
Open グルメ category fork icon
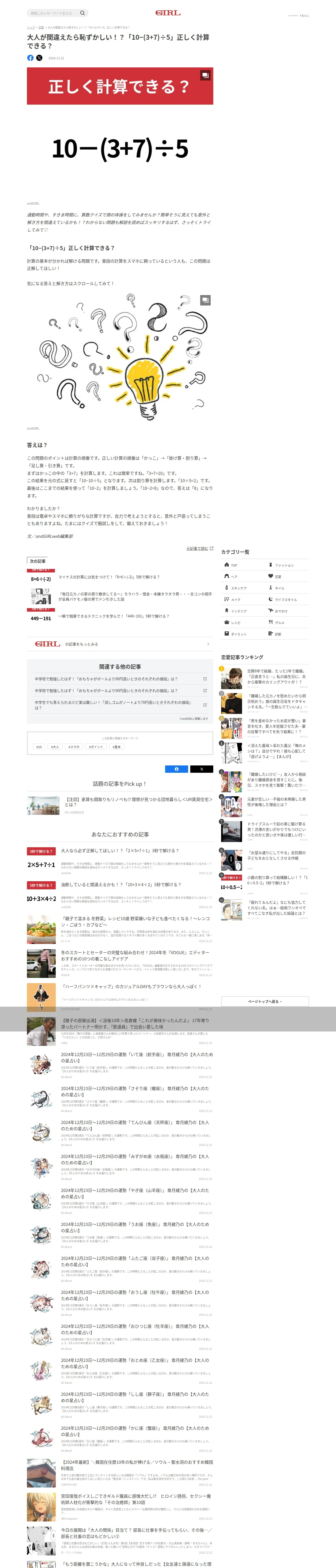click(x=271, y=622)
